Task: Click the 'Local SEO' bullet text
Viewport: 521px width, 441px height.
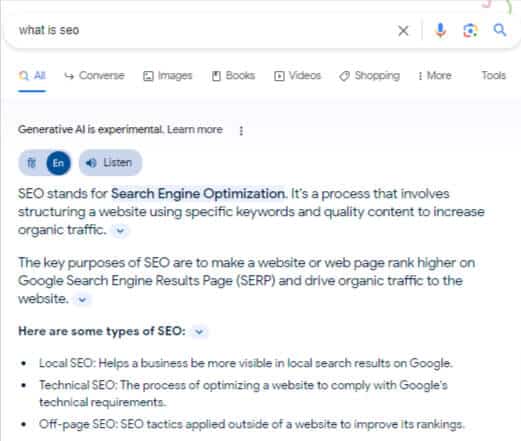Action: [x=245, y=363]
